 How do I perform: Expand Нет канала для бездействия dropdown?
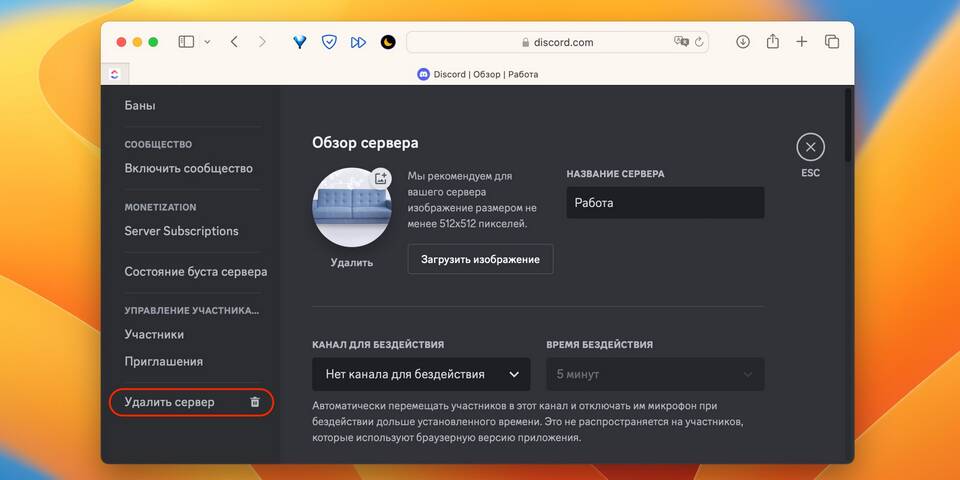point(421,374)
